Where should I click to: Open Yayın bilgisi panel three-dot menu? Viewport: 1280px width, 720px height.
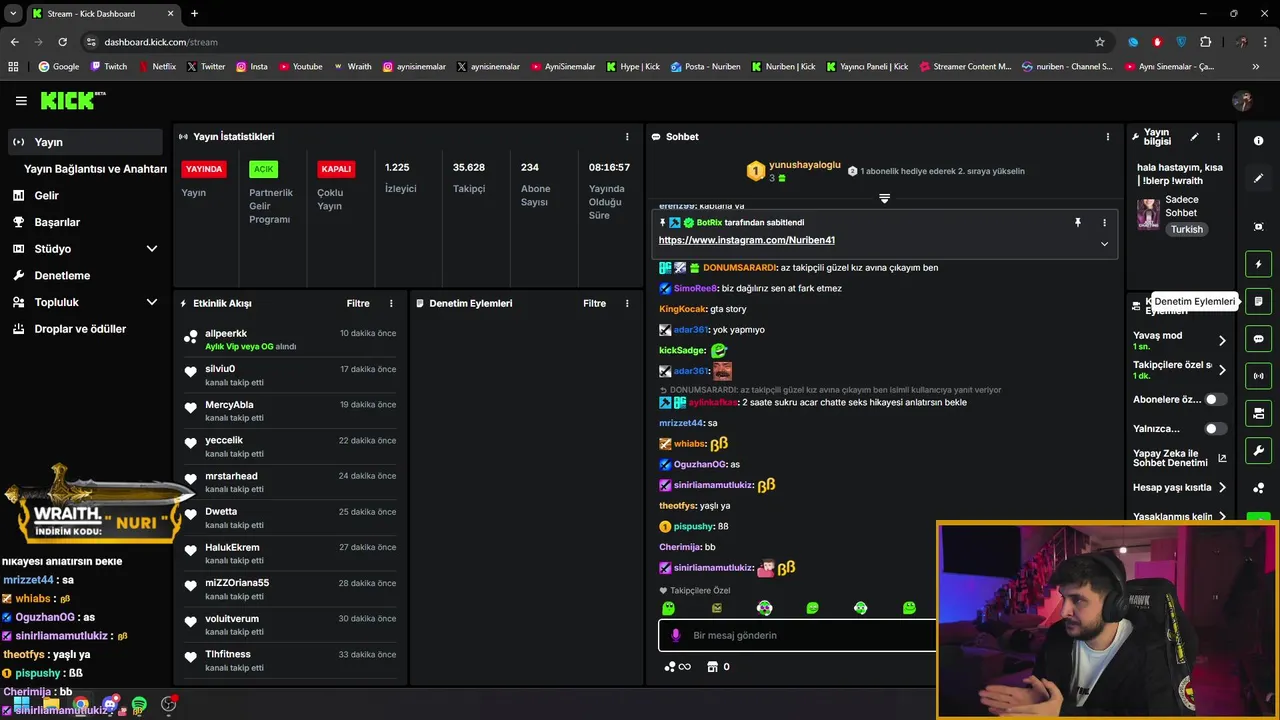[x=1218, y=137]
